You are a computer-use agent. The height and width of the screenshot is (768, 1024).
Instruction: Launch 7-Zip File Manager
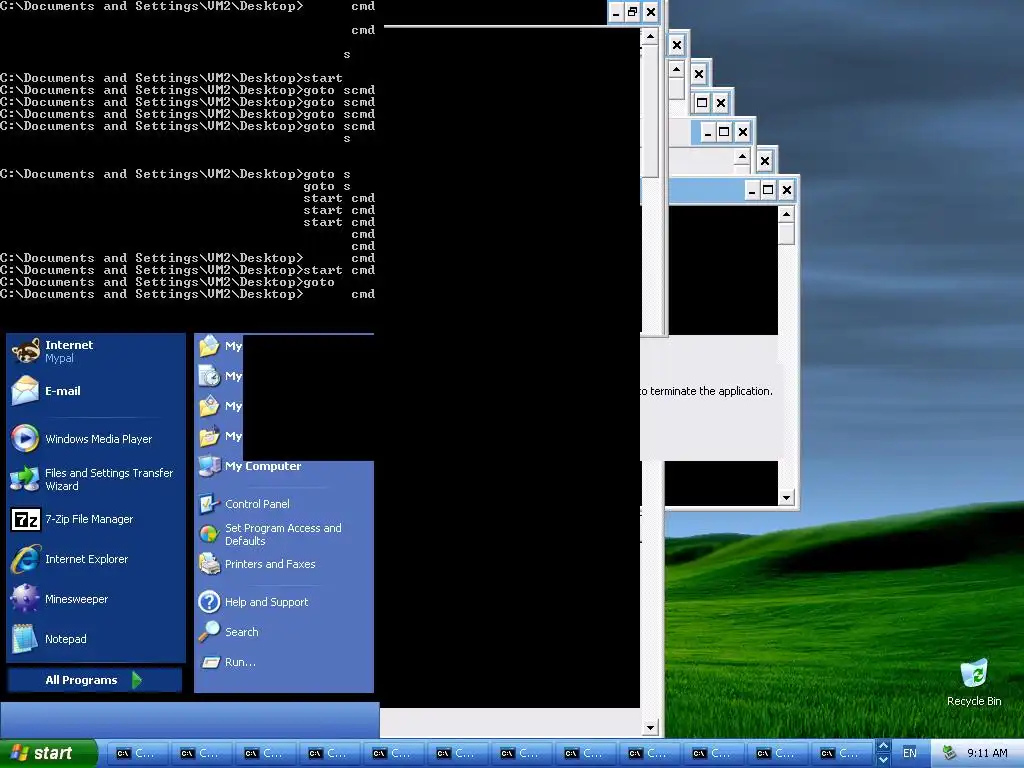[96, 519]
